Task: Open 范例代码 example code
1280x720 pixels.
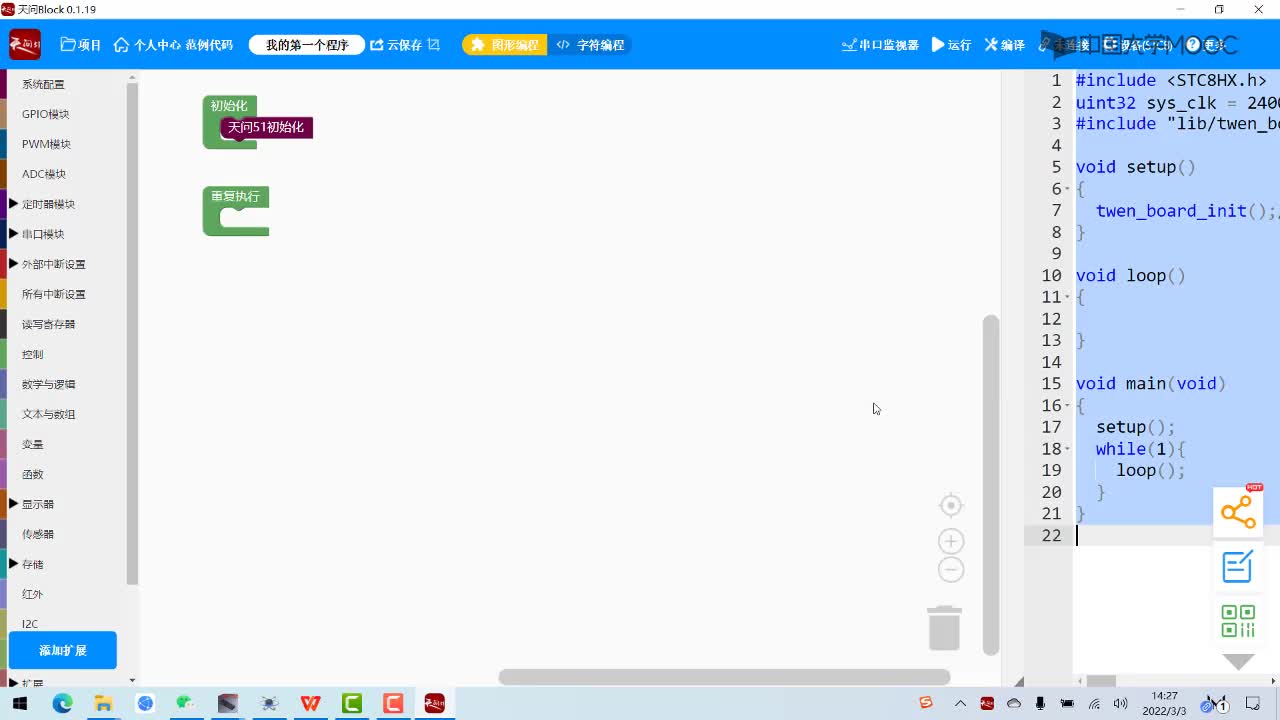Action: pyautogui.click(x=209, y=45)
